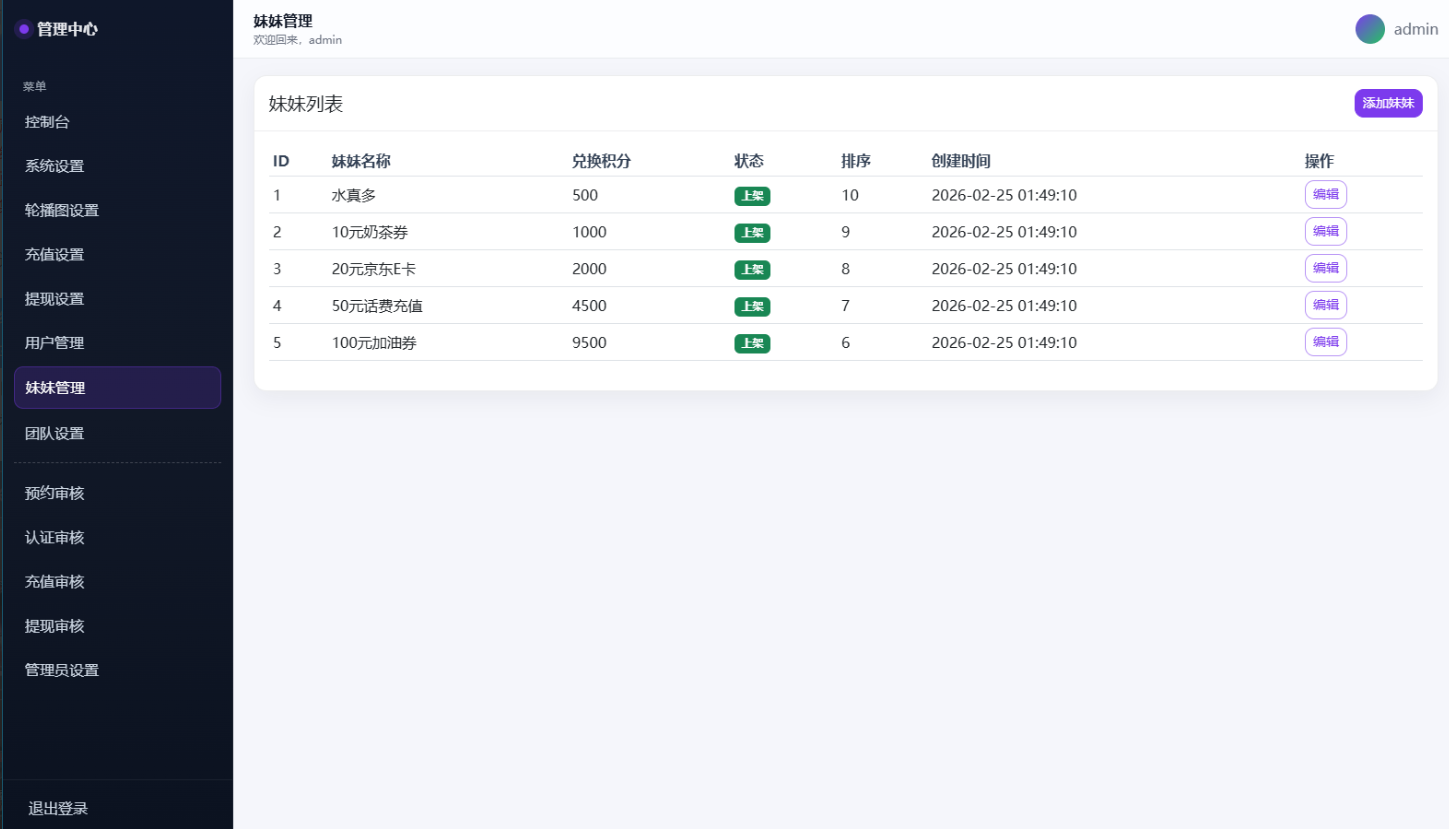
Task: Click 上架 badge in 10元奶茶券 row
Action: [x=752, y=233]
